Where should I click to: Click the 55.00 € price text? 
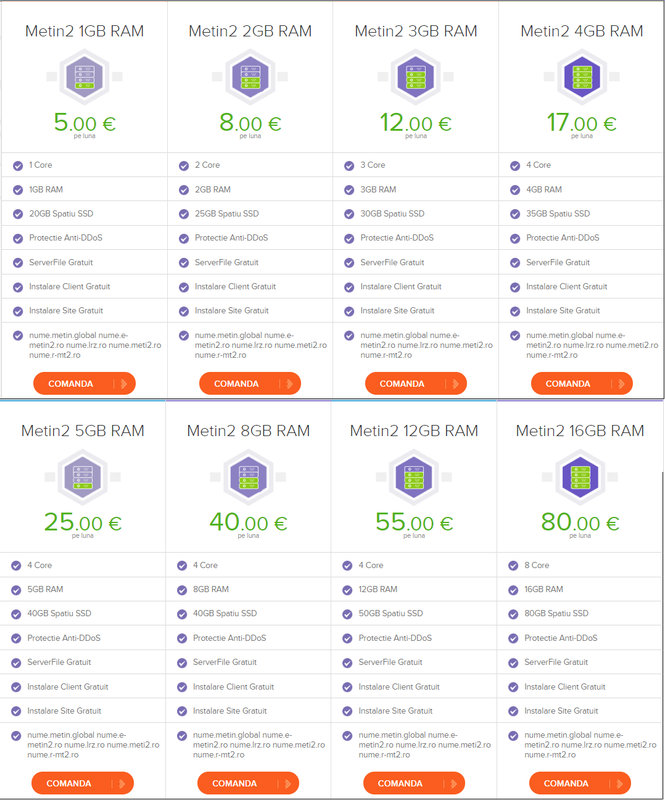click(414, 522)
